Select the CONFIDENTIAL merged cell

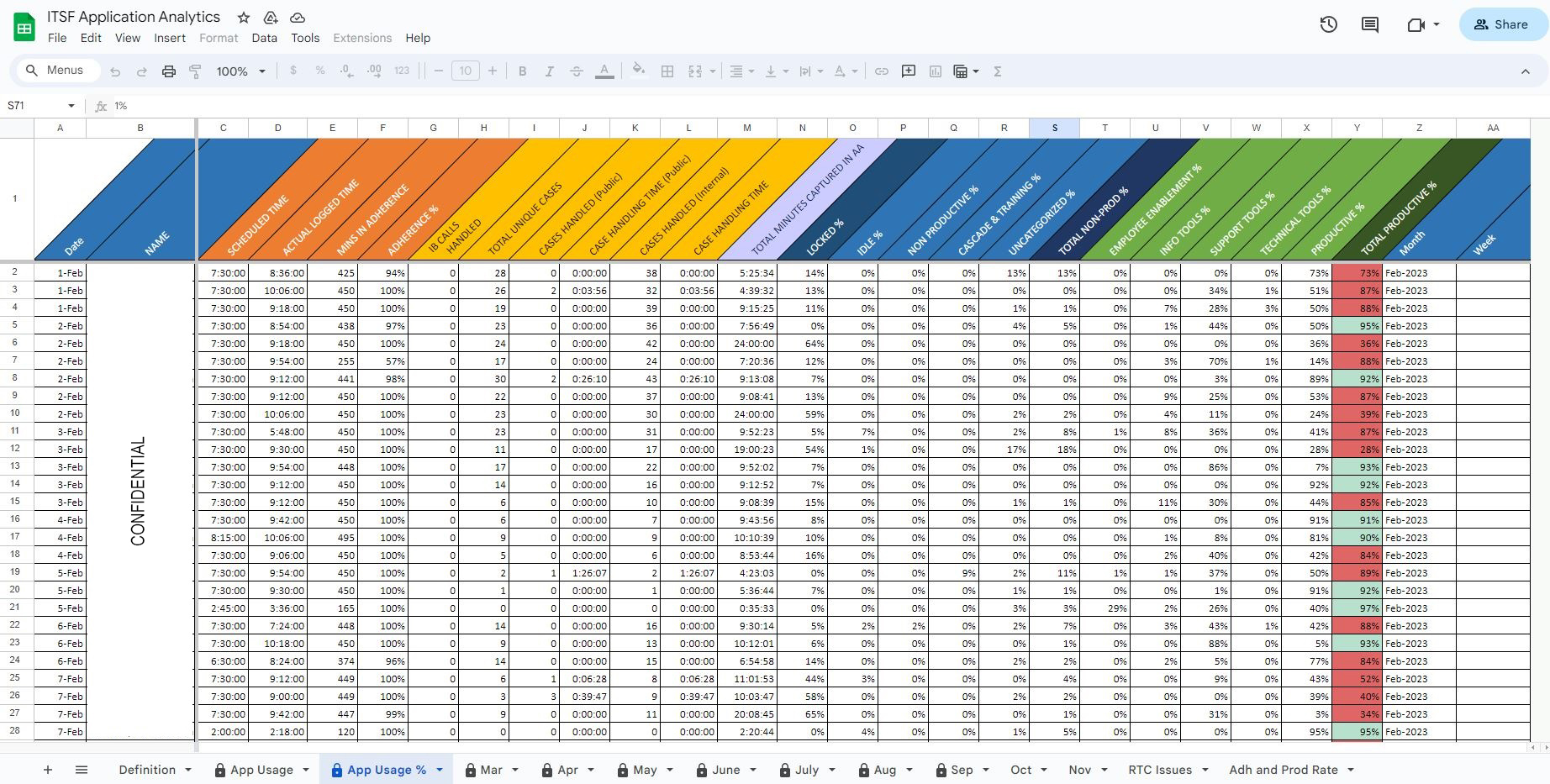tap(140, 502)
